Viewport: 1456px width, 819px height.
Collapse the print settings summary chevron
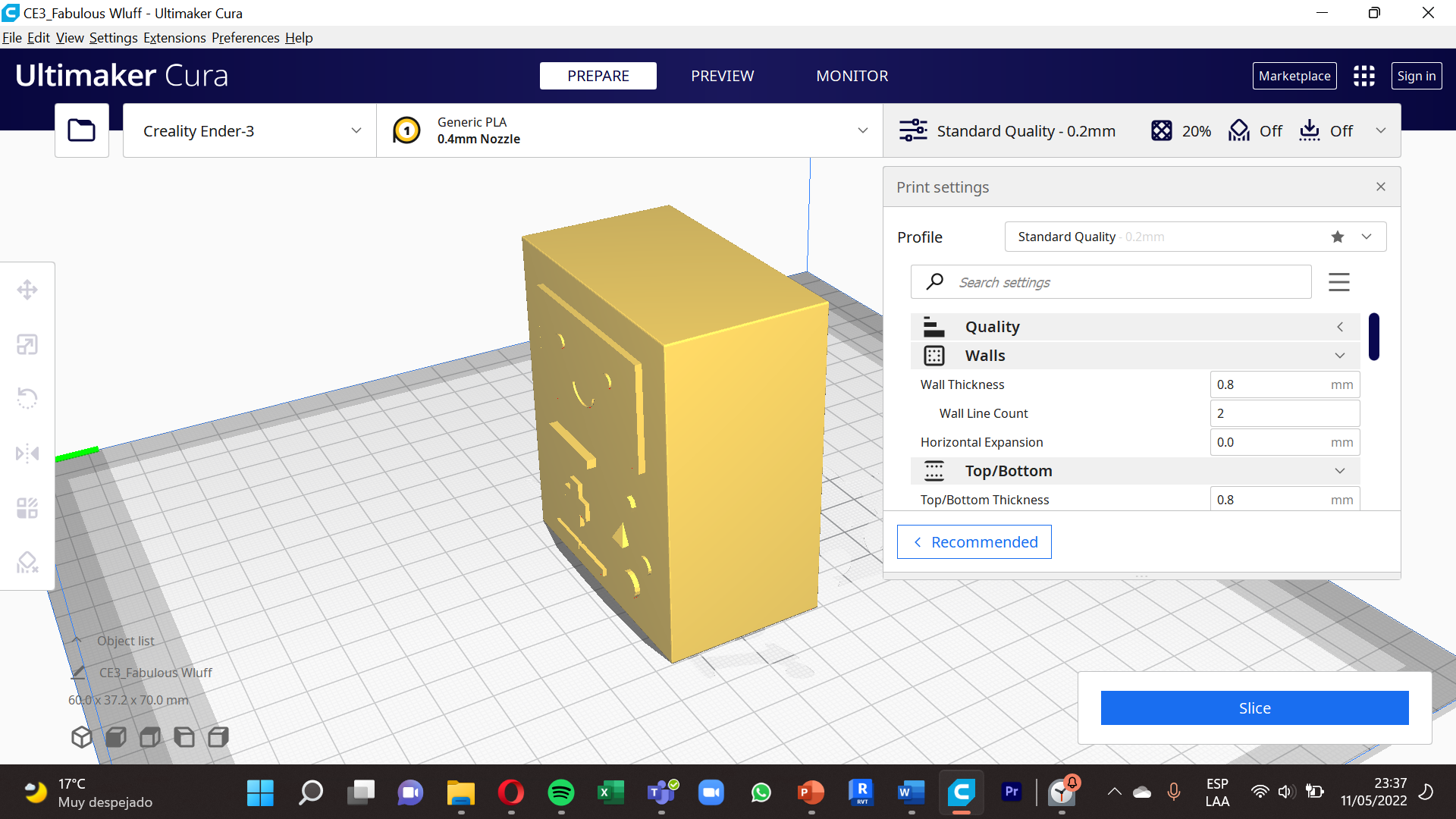click(x=1381, y=130)
